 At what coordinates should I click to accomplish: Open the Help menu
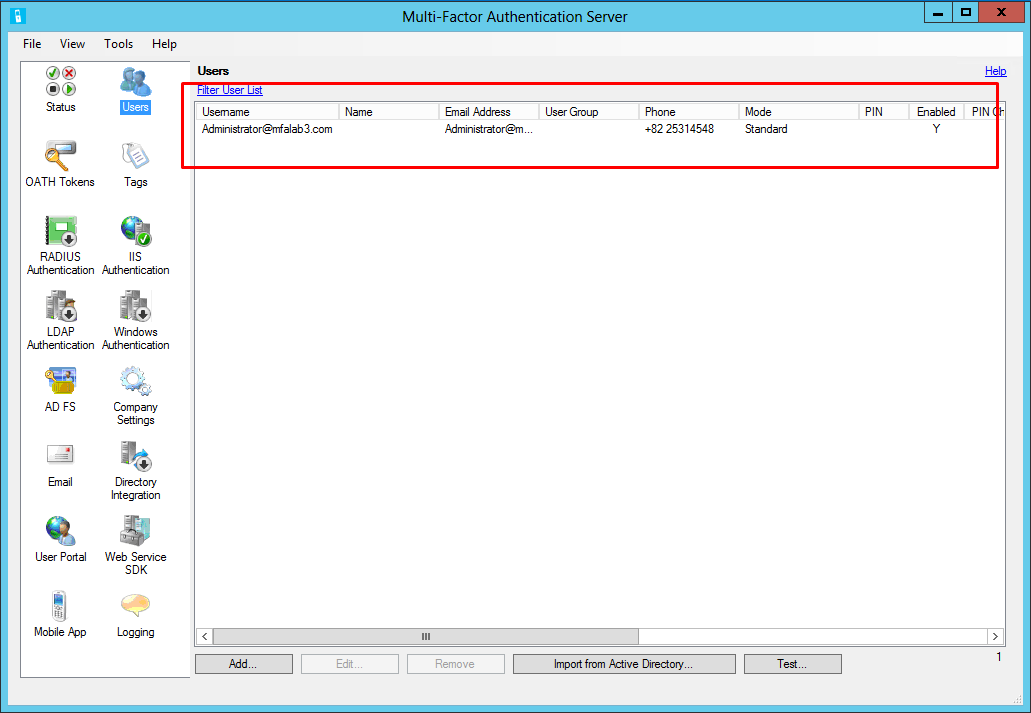click(164, 43)
